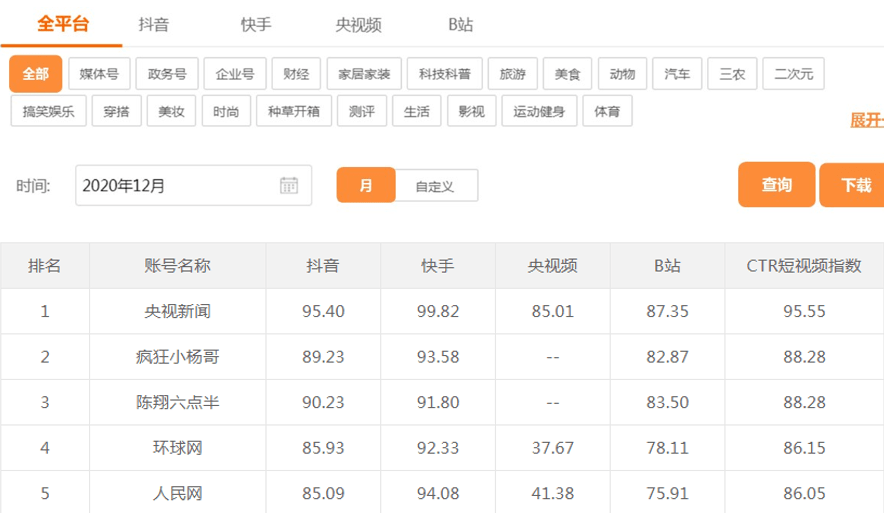884x513 pixels.
Task: Select account name 央视新闻
Action: tap(178, 311)
